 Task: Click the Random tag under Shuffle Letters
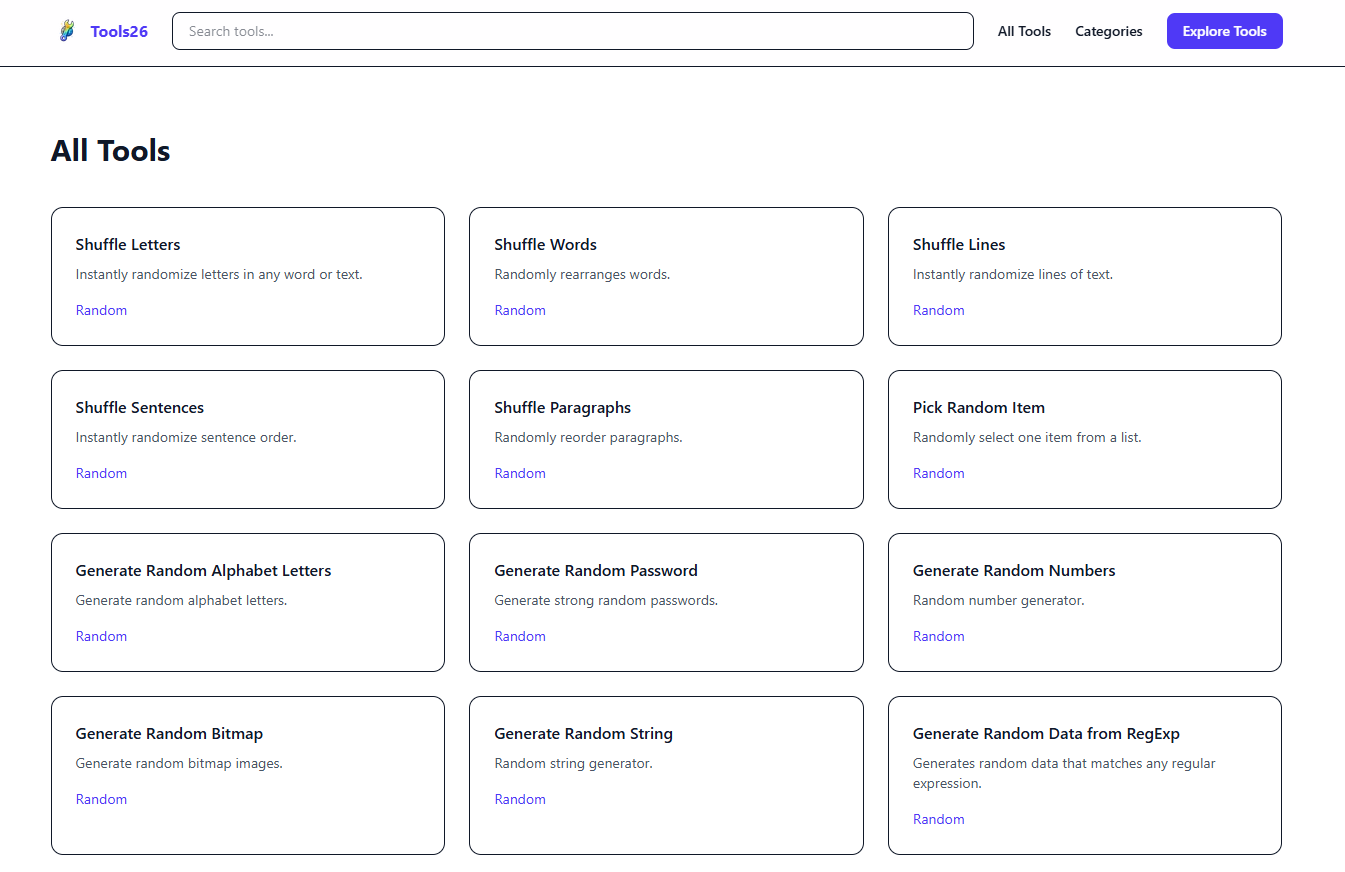tap(101, 310)
